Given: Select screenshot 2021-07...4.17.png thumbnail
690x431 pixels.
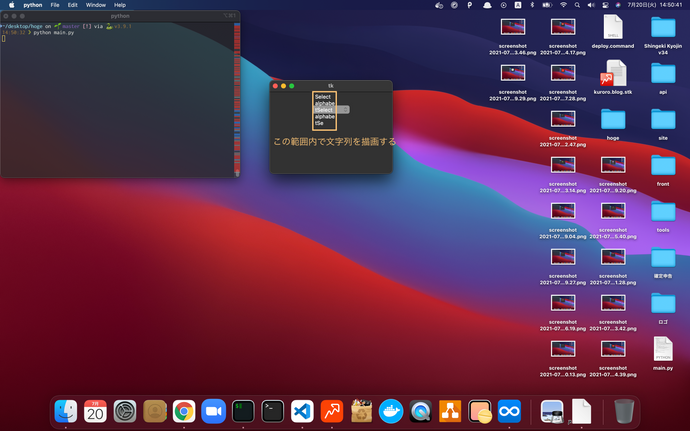Looking at the screenshot, I should [x=563, y=27].
